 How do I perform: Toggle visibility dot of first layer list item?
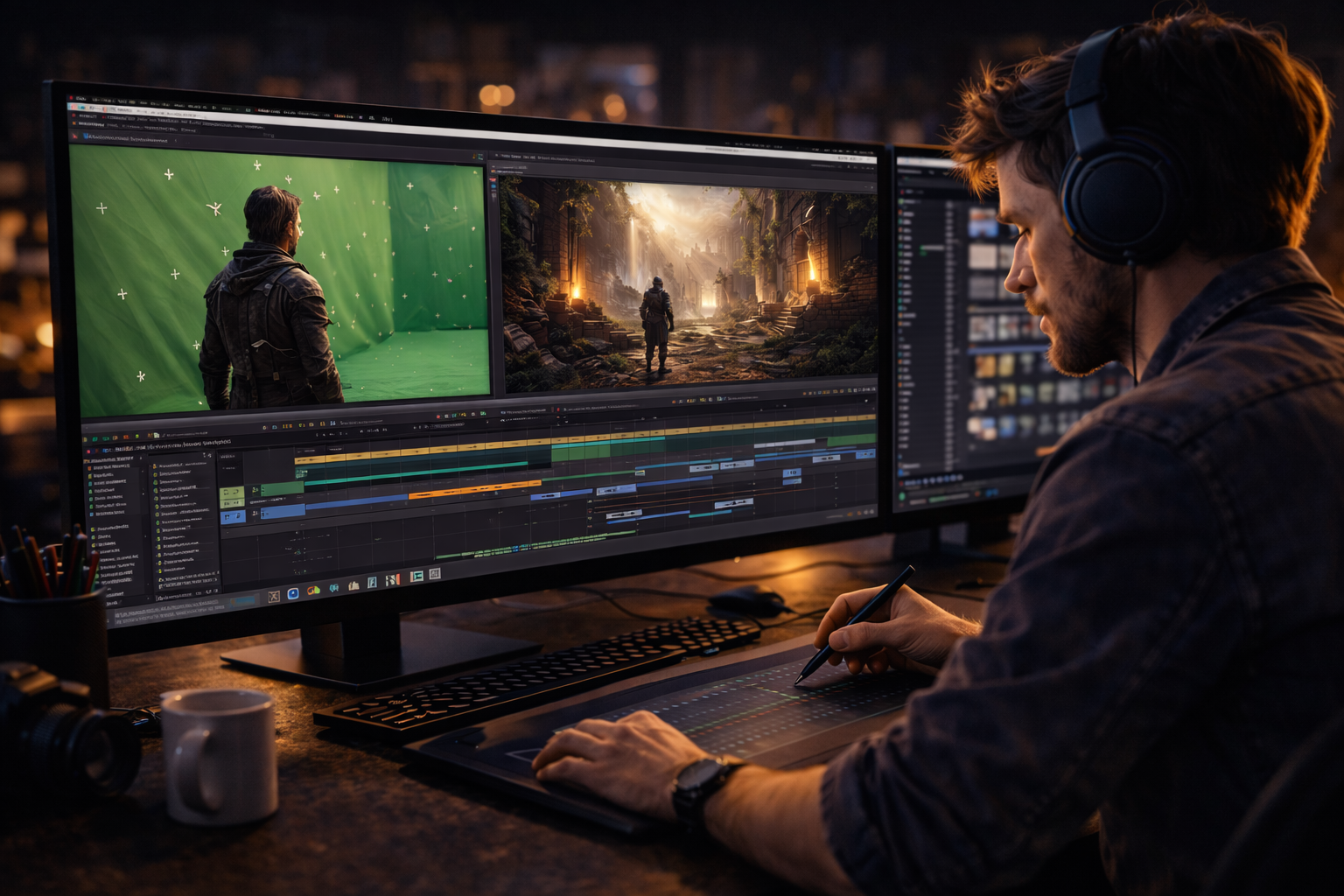(157, 467)
